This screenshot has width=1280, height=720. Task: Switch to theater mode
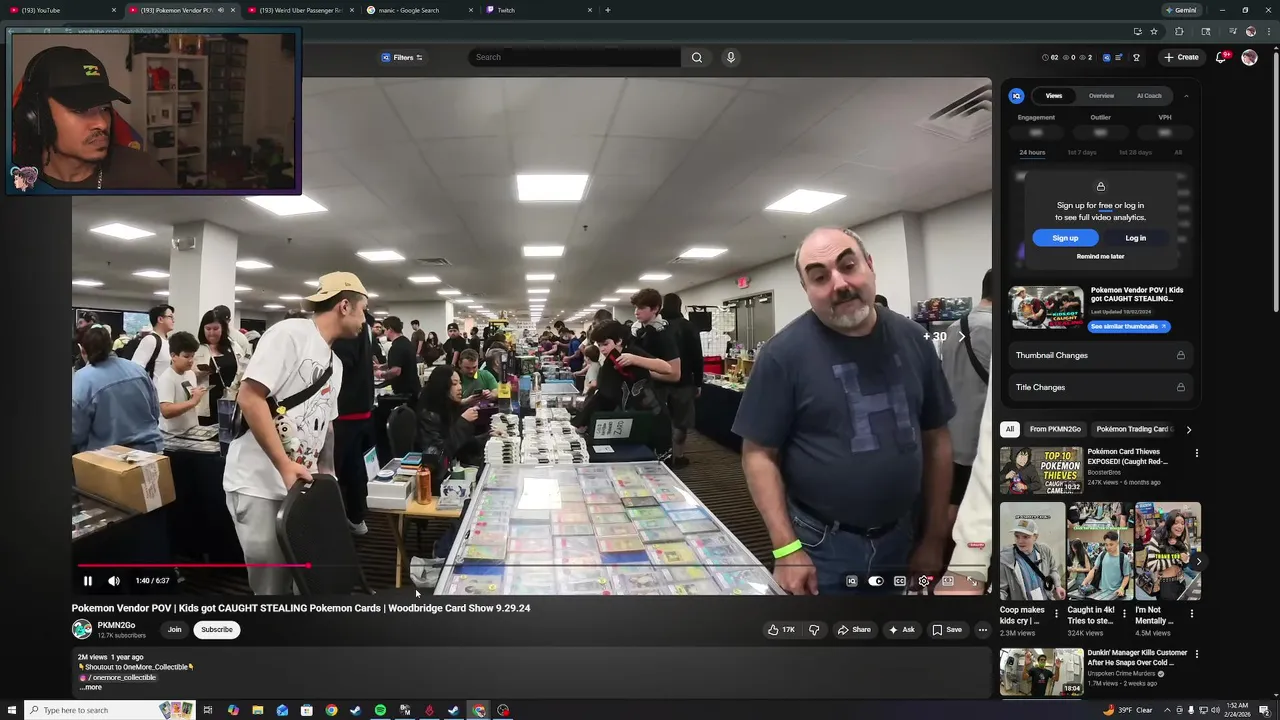point(948,581)
